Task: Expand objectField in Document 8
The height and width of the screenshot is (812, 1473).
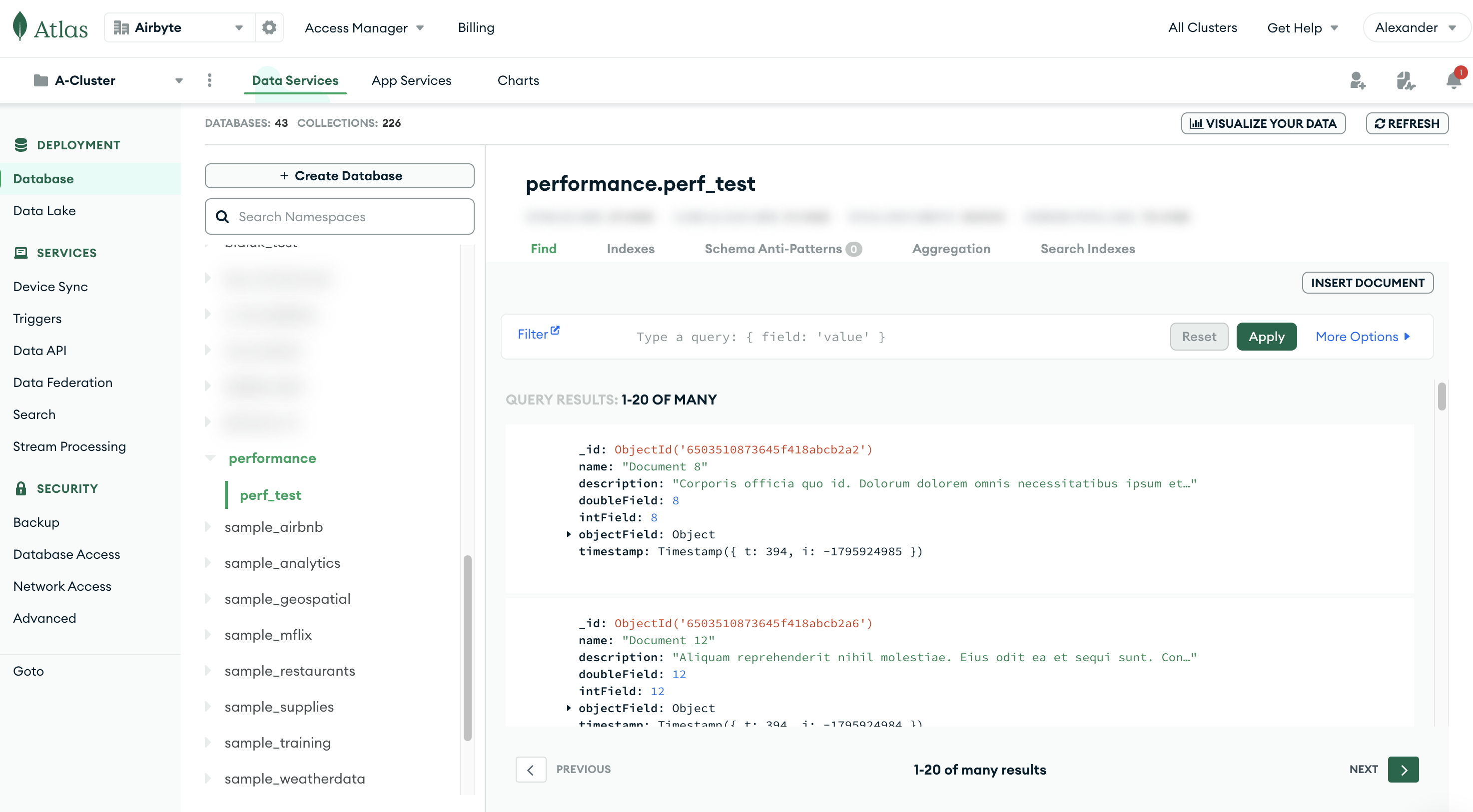Action: tap(569, 534)
